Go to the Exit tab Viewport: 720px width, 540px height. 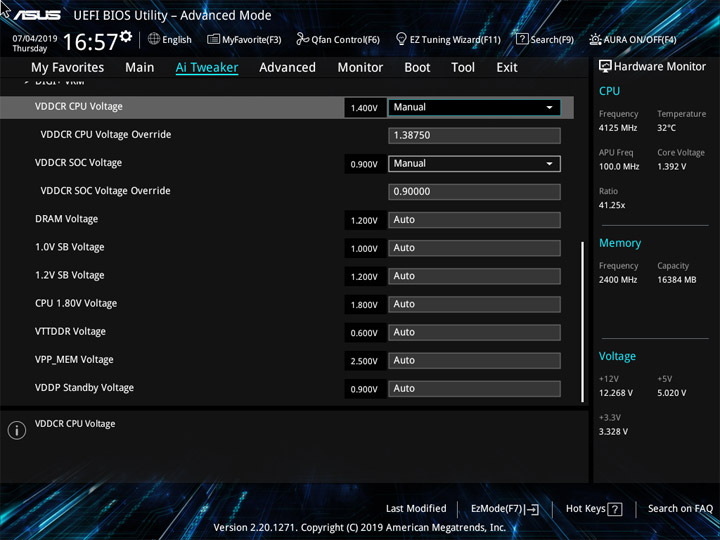(x=507, y=68)
